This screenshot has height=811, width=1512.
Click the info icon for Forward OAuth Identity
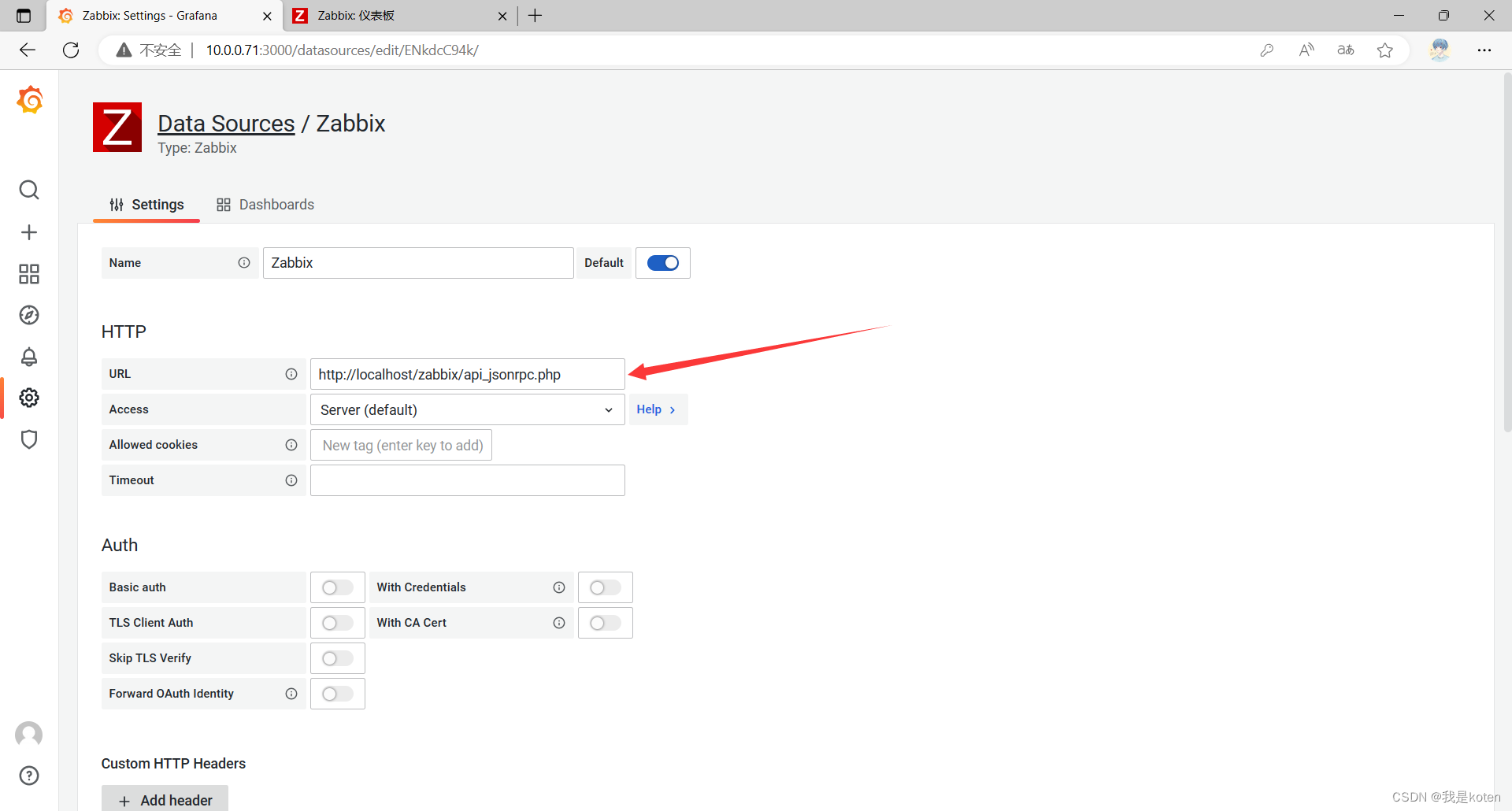coord(291,694)
